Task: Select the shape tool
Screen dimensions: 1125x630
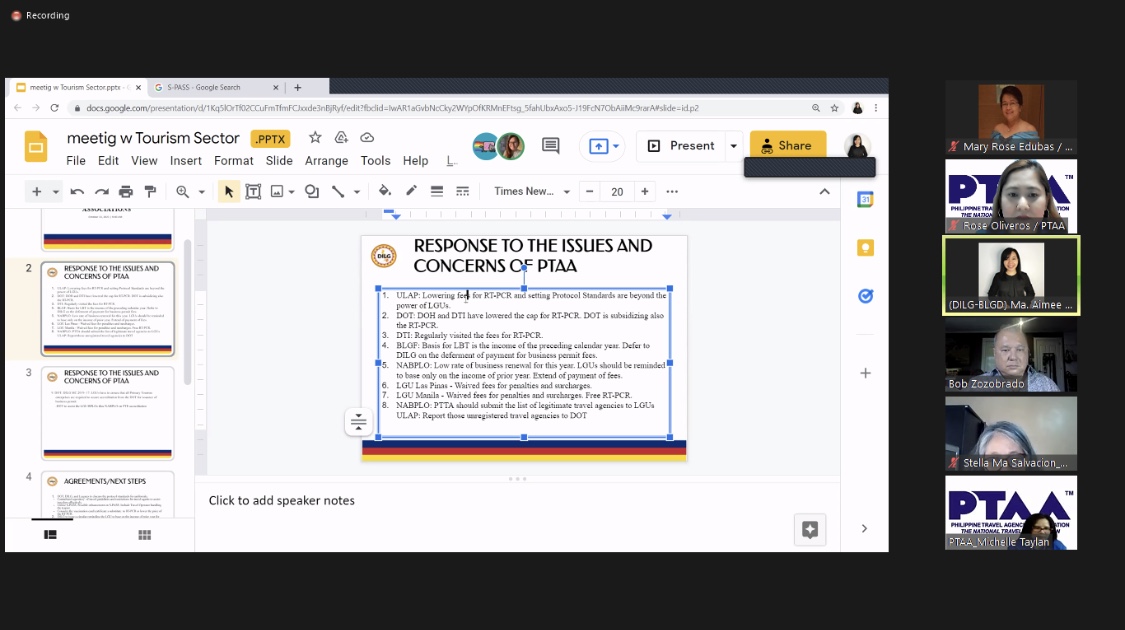Action: [x=311, y=192]
